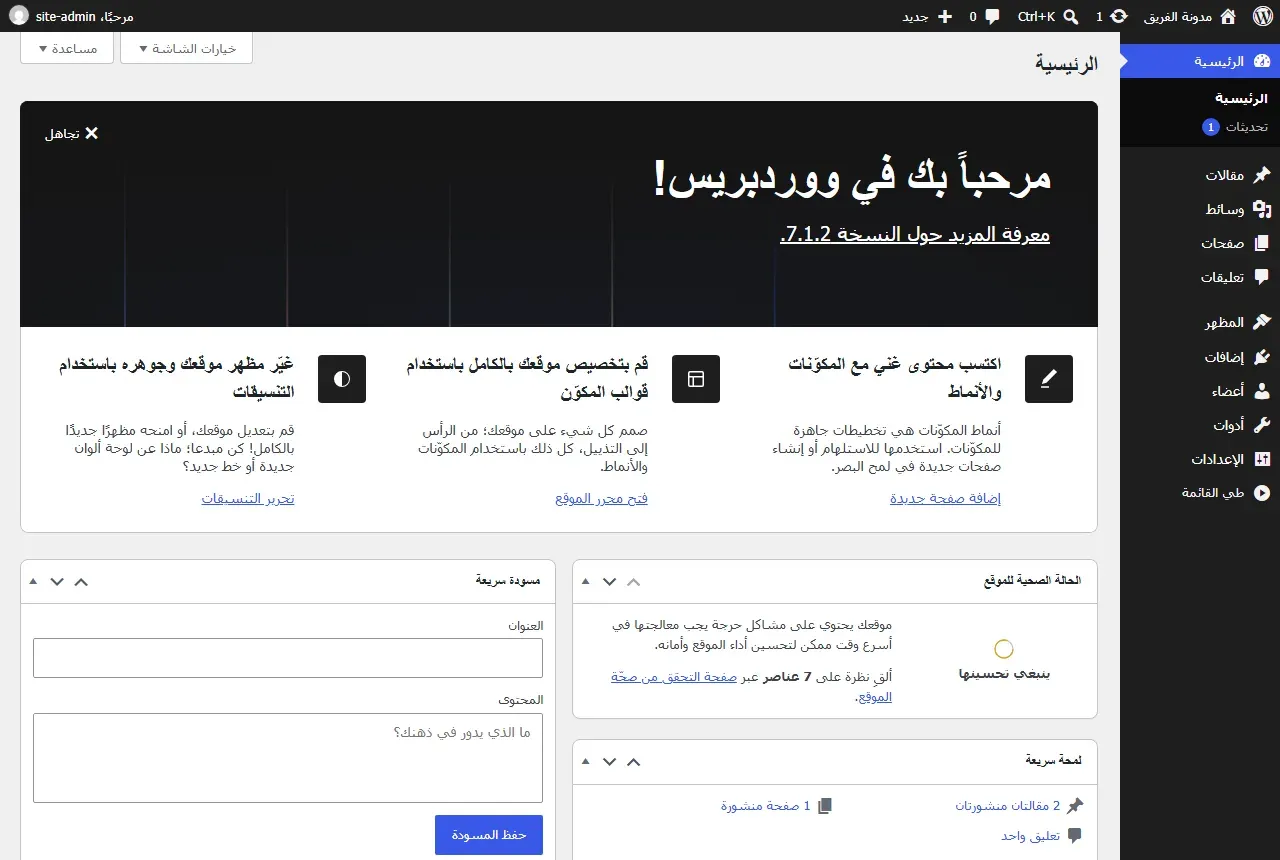Click تحرير التنسيقات link
Image resolution: width=1280 pixels, height=860 pixels.
click(x=248, y=498)
